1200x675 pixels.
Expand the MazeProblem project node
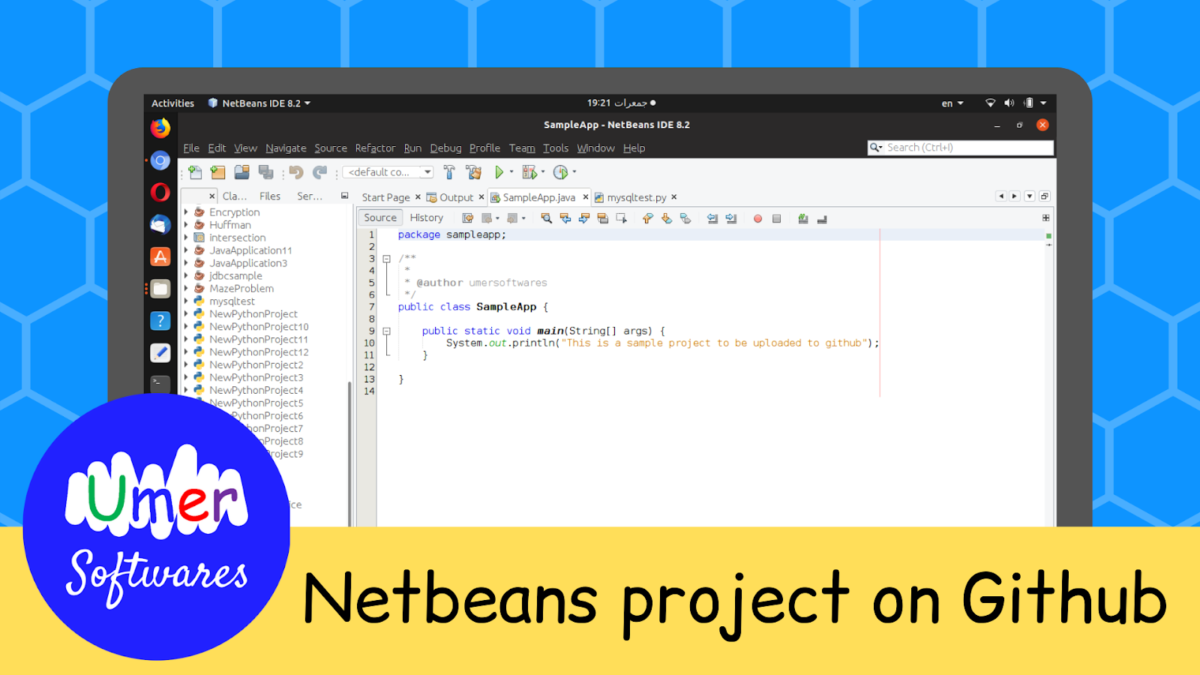click(x=186, y=289)
